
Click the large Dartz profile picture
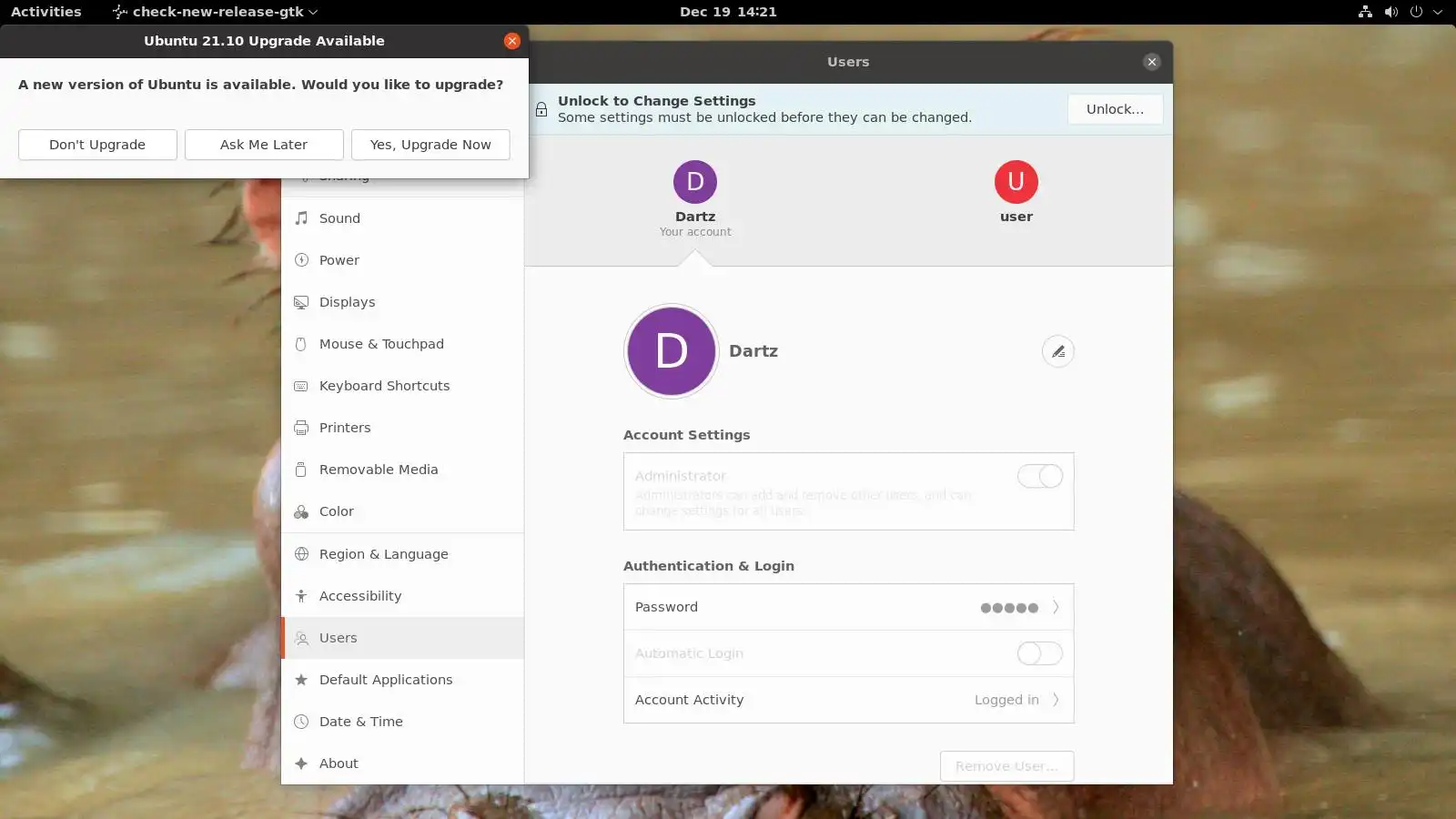[672, 351]
